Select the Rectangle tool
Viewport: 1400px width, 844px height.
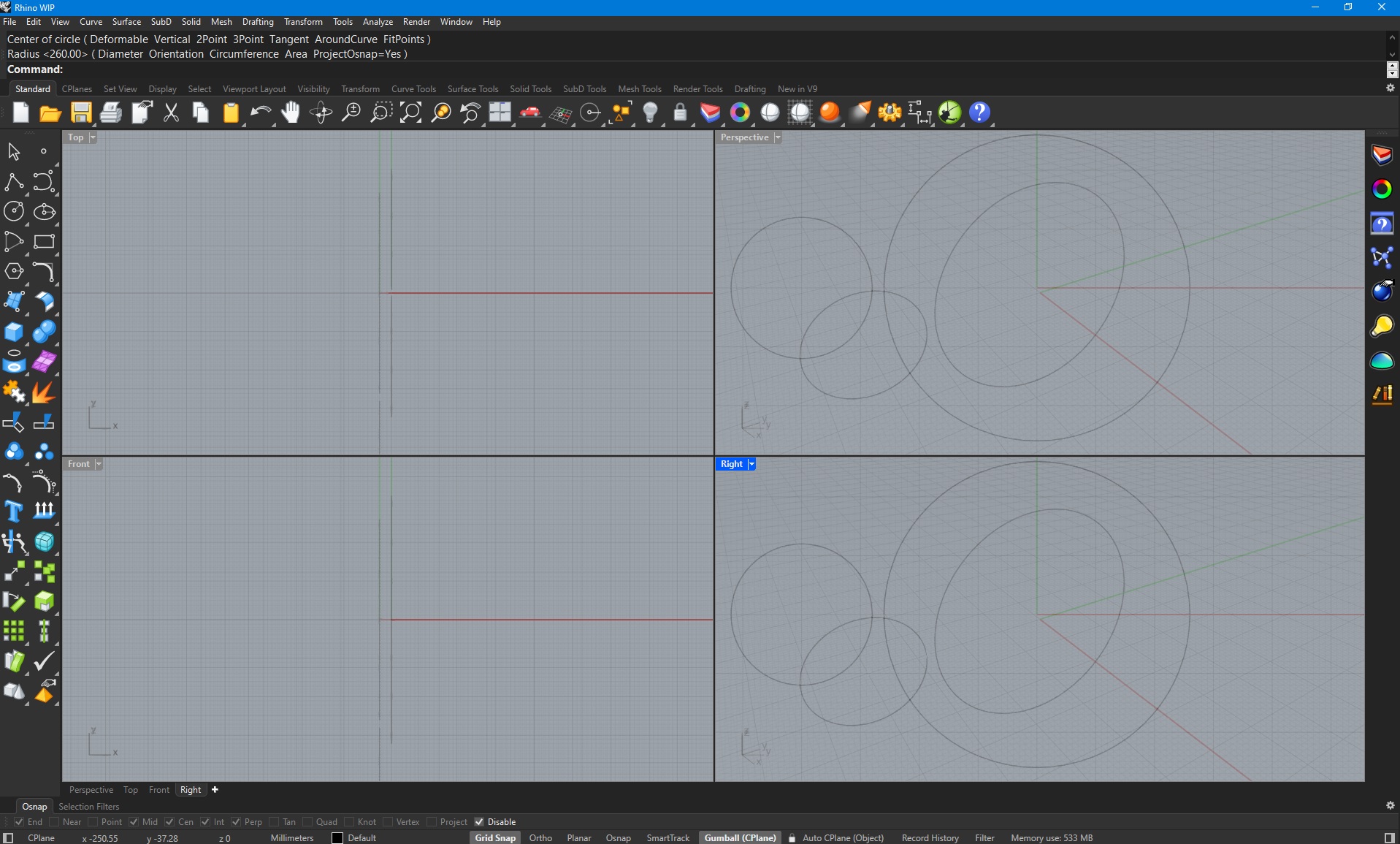tap(44, 241)
